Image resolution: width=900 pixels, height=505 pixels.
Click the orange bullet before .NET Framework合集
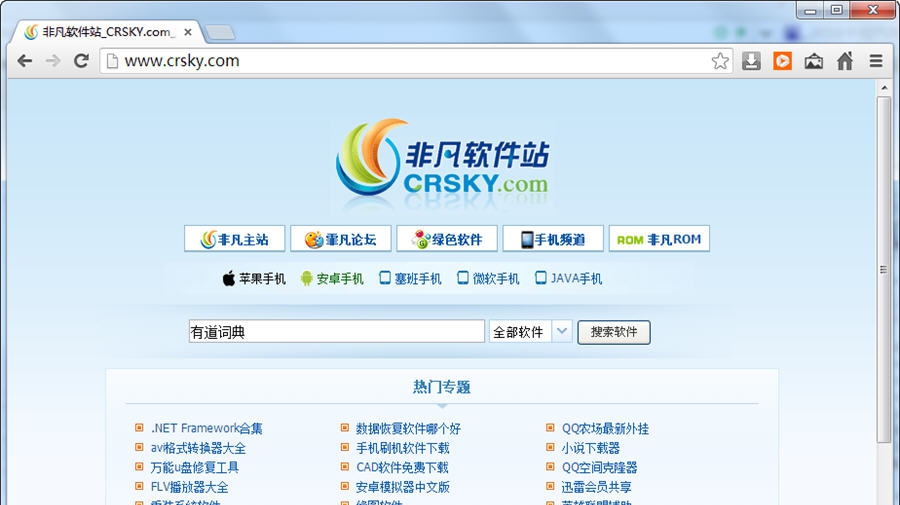pos(139,428)
